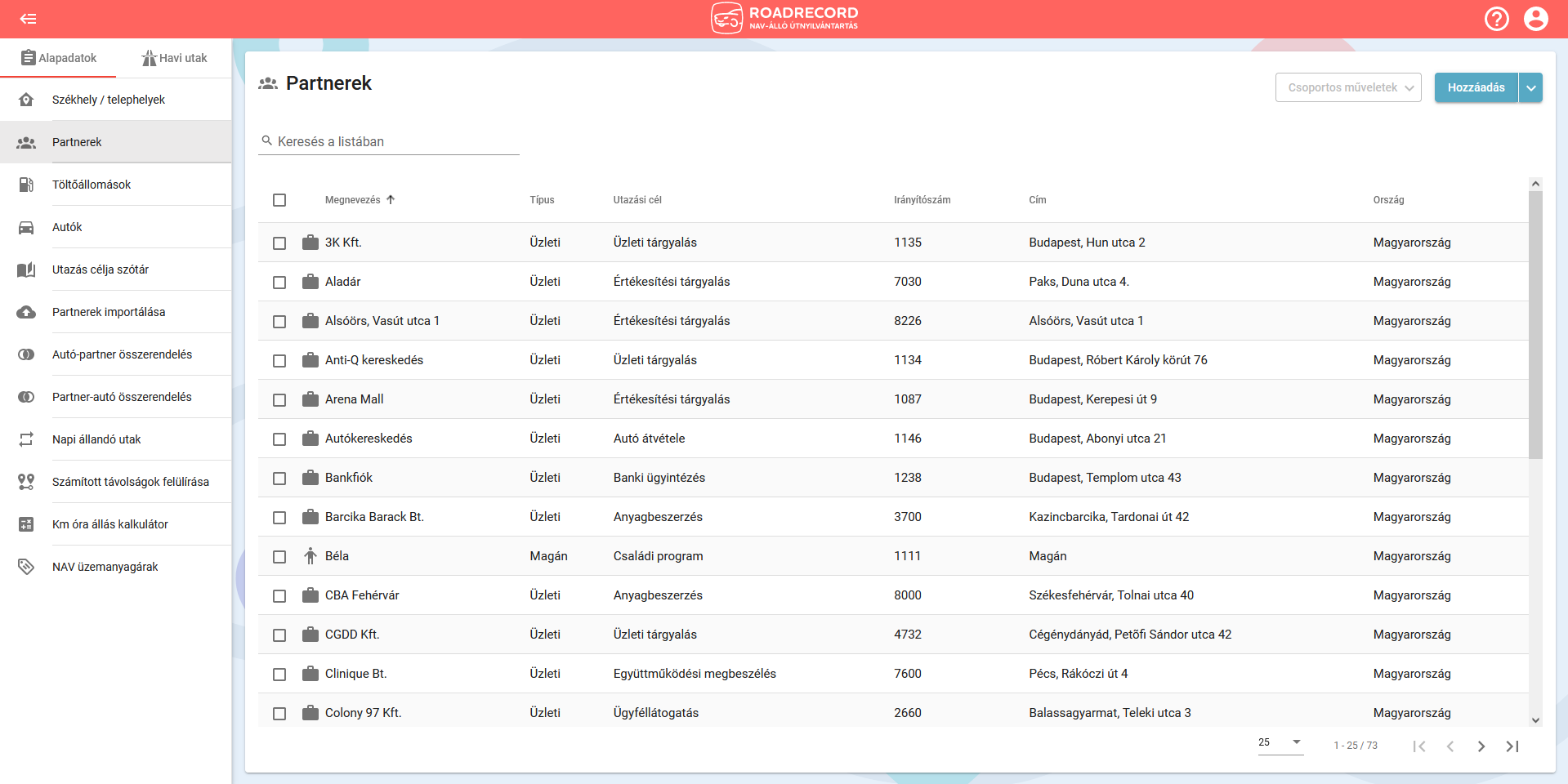
Task: Click the NAV üzemanyagárak tag icon
Action: tap(26, 567)
